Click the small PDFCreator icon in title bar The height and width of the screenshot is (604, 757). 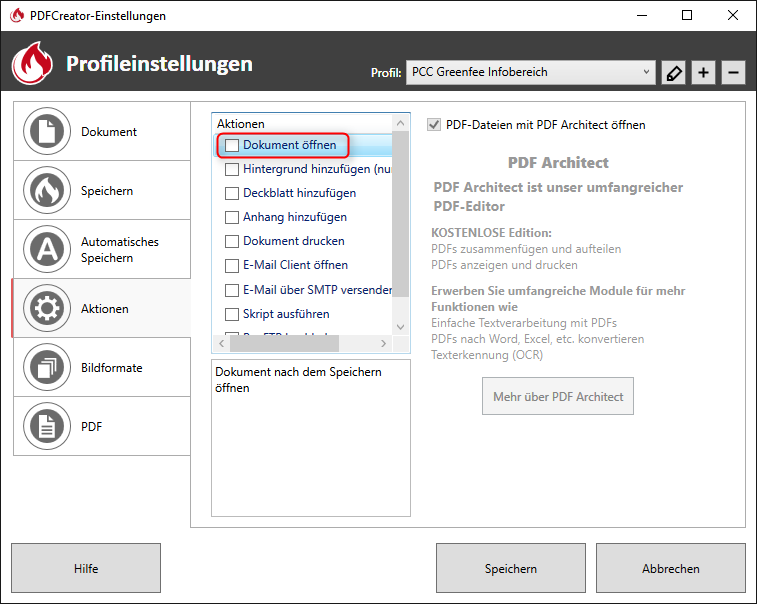click(x=17, y=15)
